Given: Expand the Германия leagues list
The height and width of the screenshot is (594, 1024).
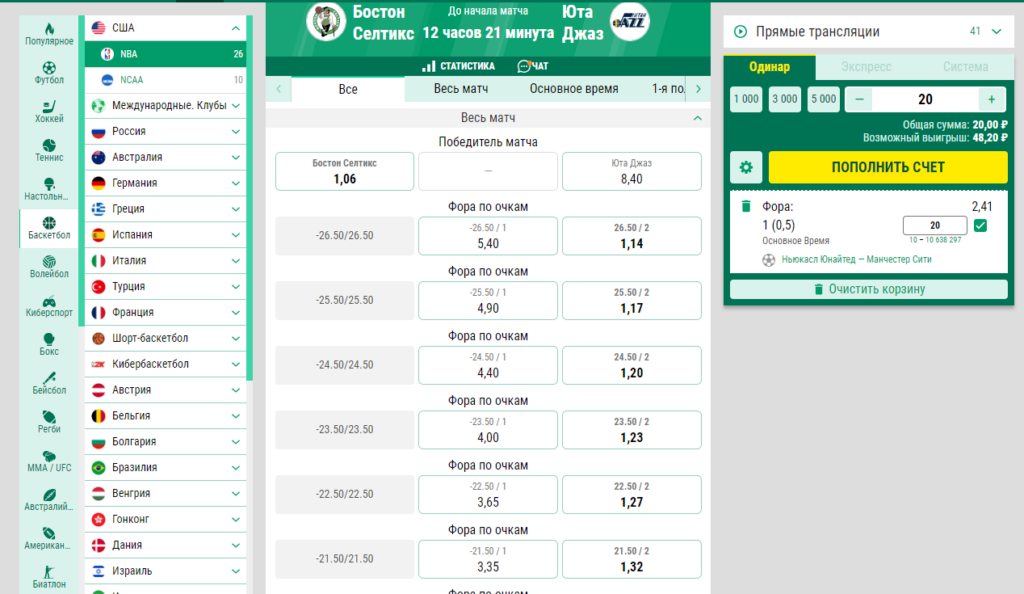Looking at the screenshot, I should [x=236, y=183].
